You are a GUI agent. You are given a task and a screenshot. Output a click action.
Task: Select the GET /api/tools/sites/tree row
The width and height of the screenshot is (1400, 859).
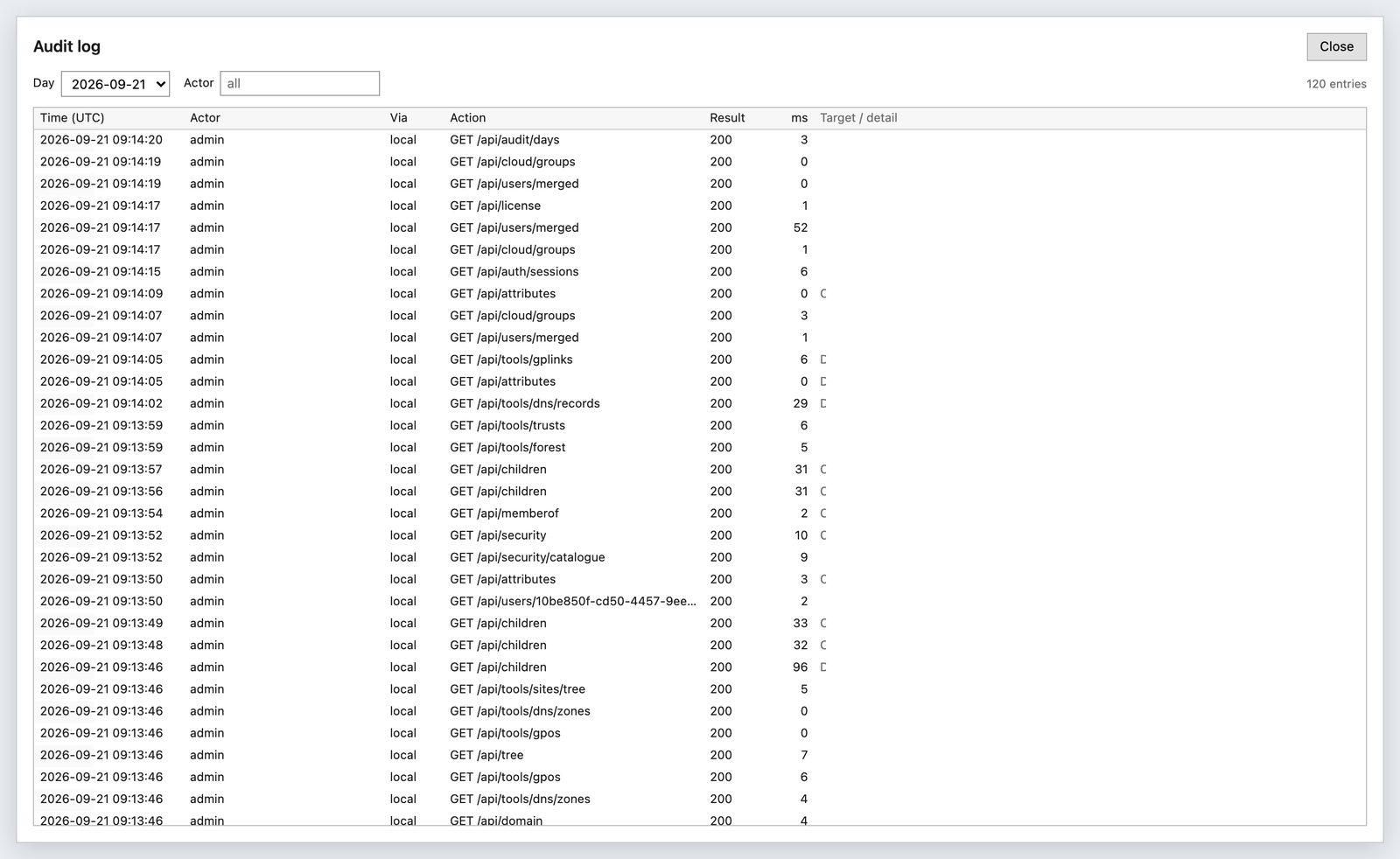(700, 689)
